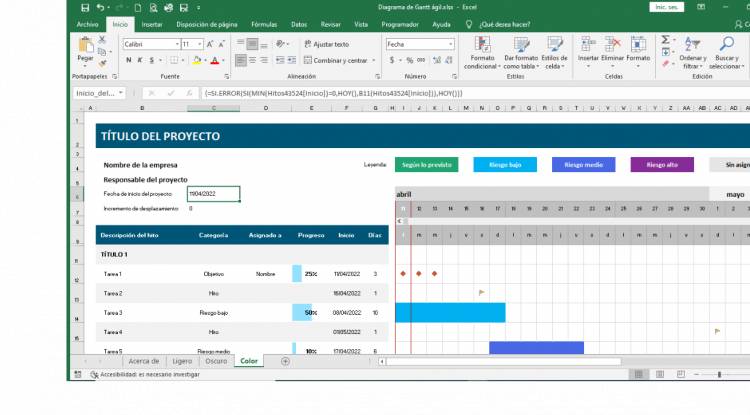Click the Riesgo bajo legend box

(x=505, y=164)
